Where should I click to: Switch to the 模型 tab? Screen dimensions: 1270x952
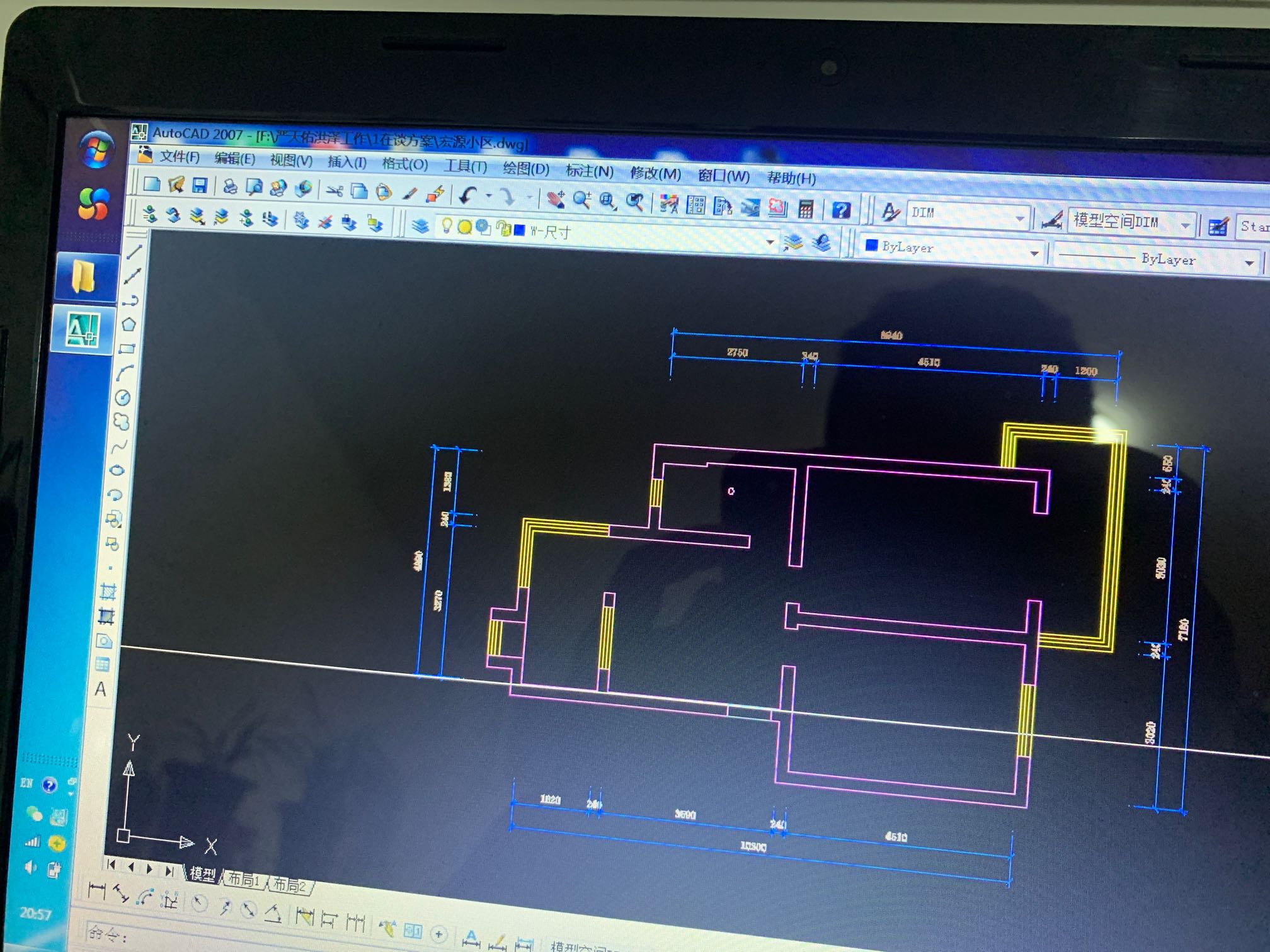(x=203, y=874)
